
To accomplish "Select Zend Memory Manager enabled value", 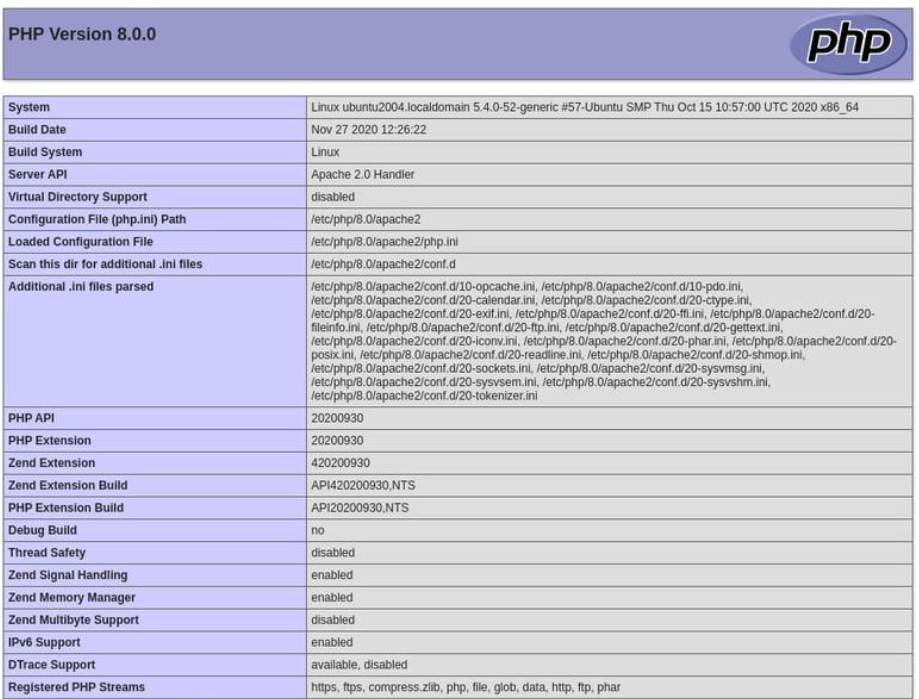I will click(332, 597).
